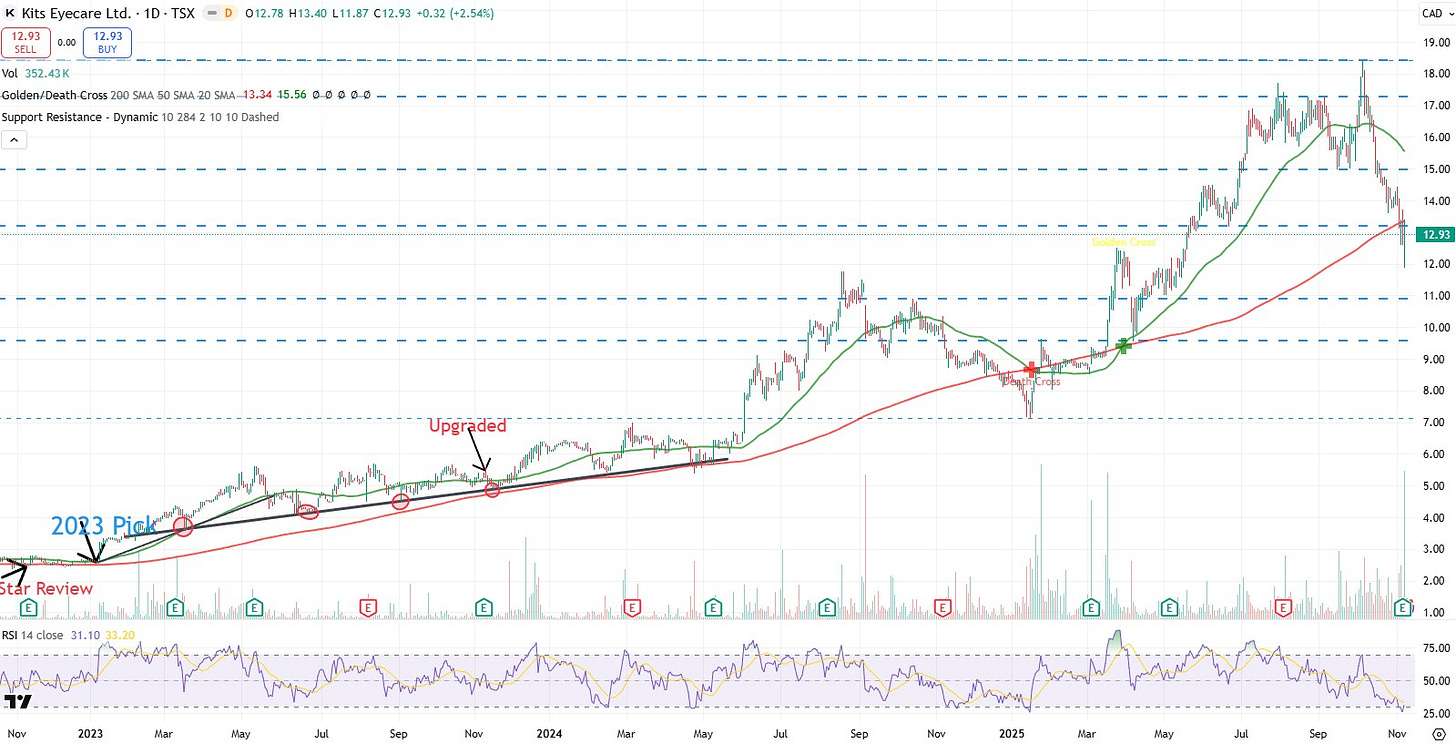Click the '2023 Pick' text annotation

104,526
